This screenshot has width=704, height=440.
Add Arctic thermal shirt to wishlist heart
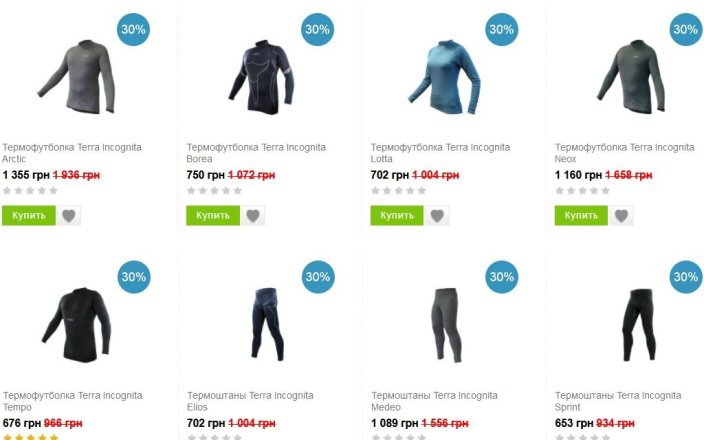[x=69, y=216]
